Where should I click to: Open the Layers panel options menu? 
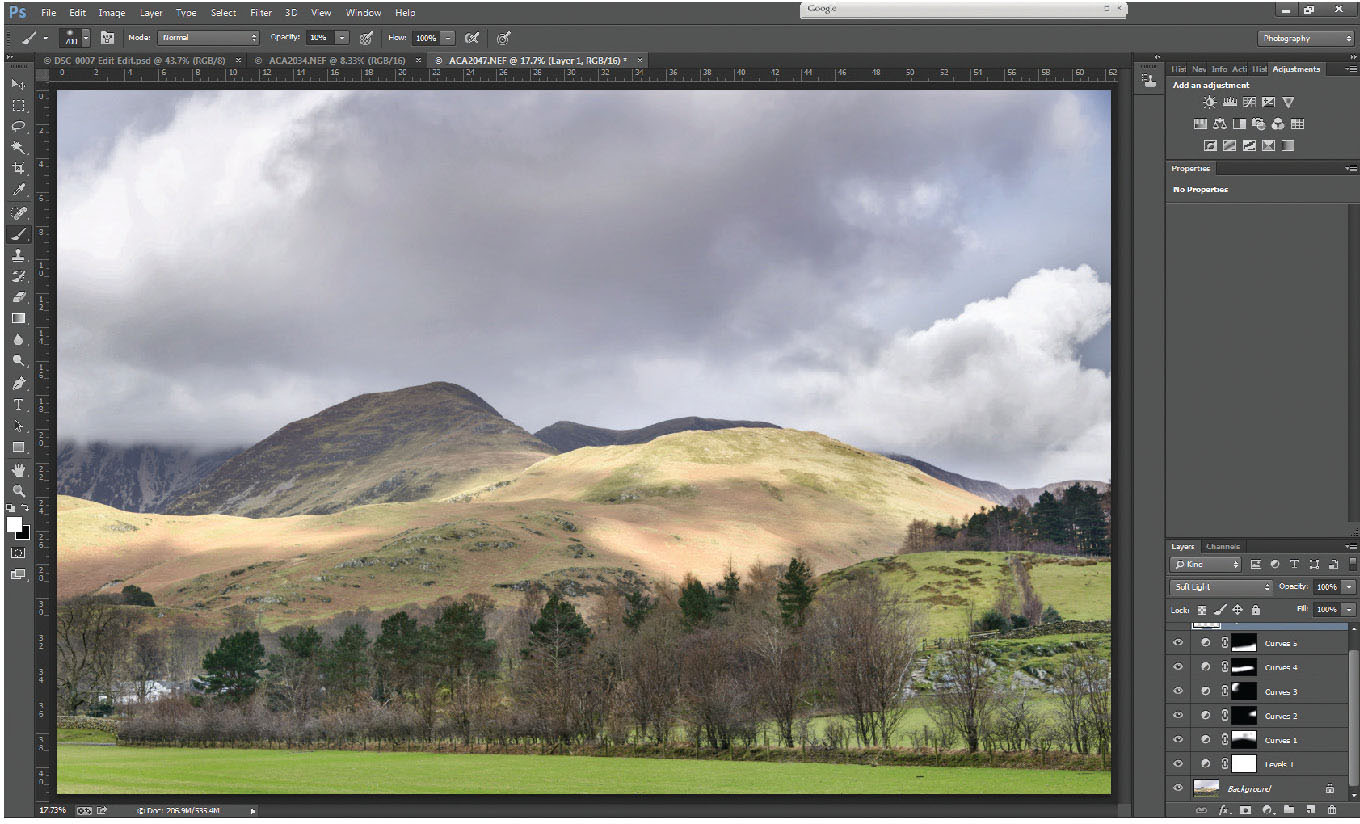click(1351, 547)
